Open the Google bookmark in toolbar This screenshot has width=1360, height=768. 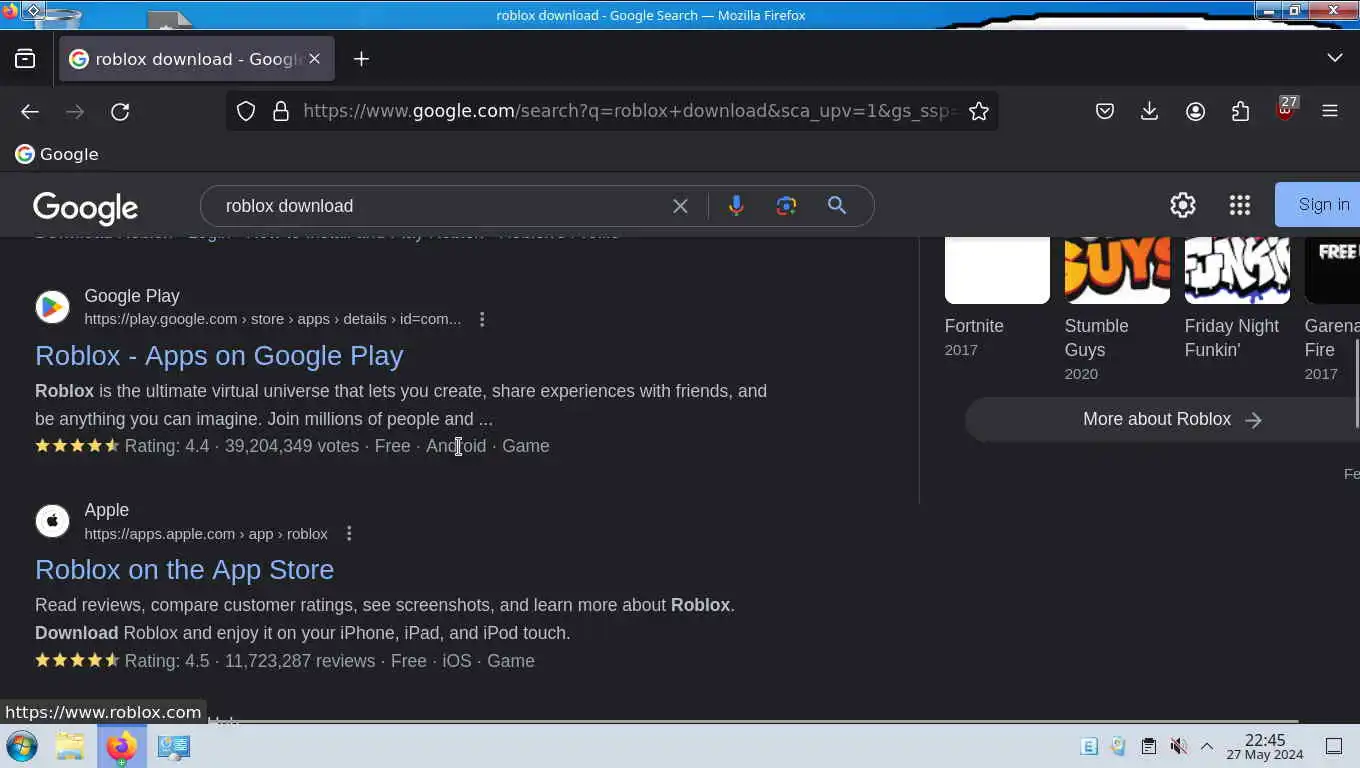(x=57, y=154)
